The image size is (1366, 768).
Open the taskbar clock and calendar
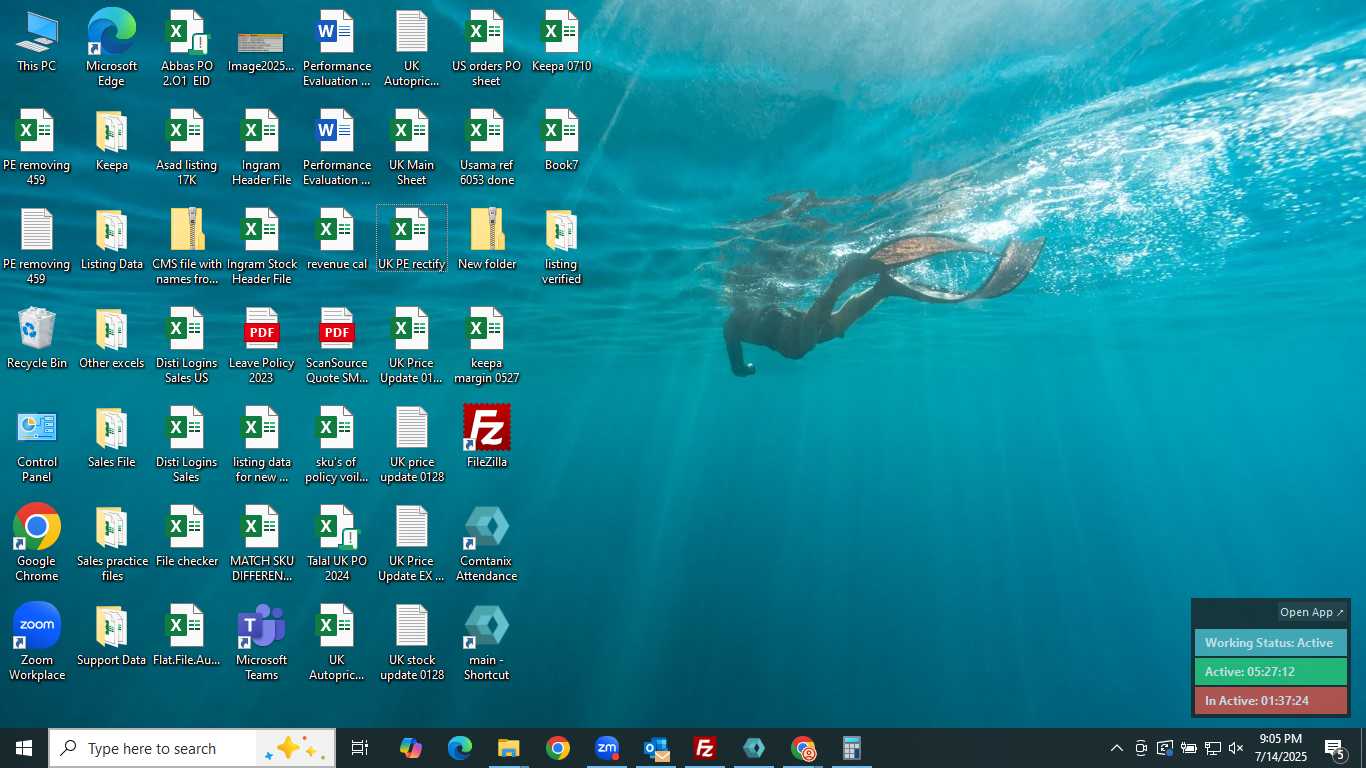(x=1281, y=748)
